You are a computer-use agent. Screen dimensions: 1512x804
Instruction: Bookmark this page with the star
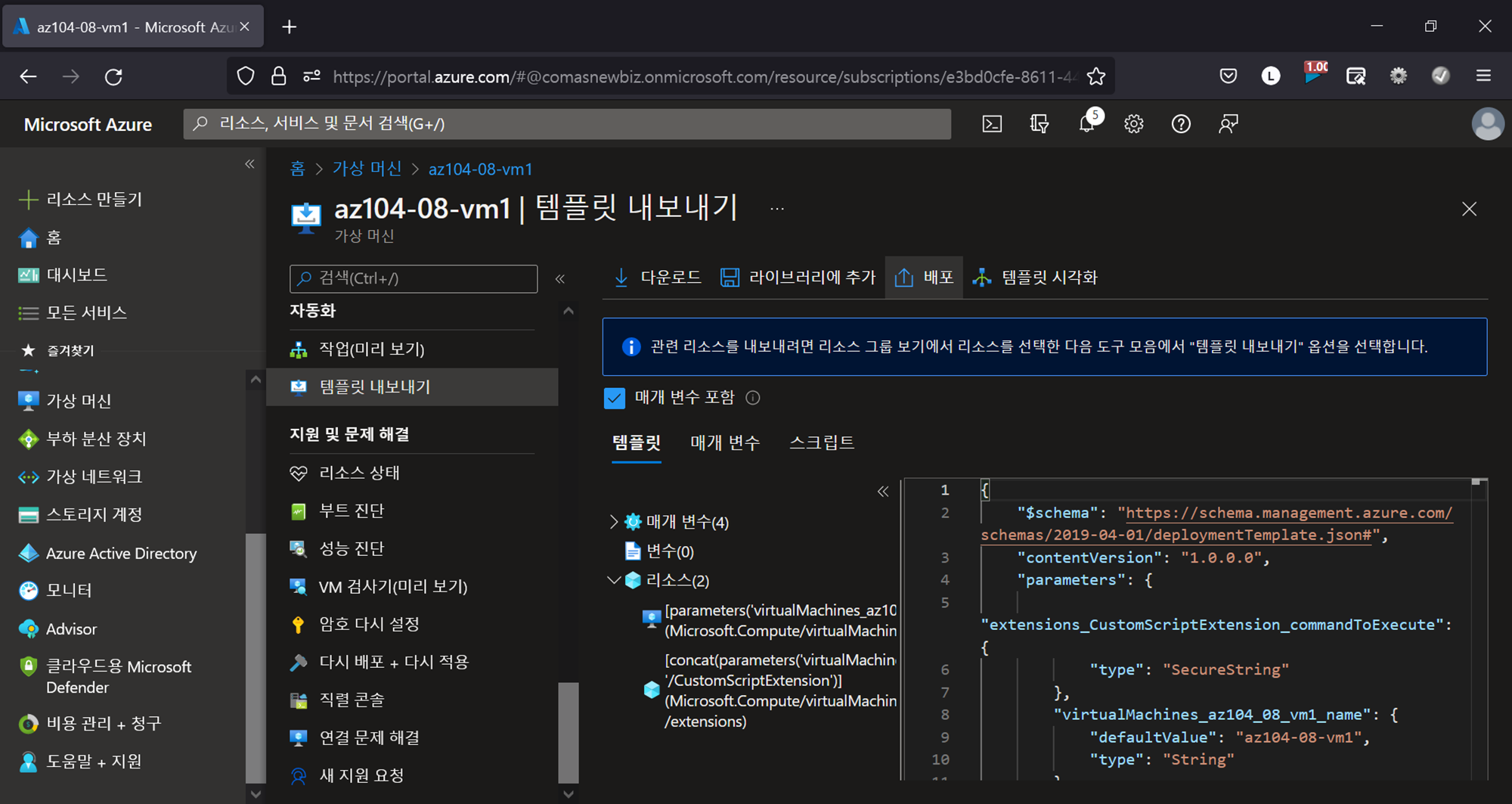(1096, 76)
